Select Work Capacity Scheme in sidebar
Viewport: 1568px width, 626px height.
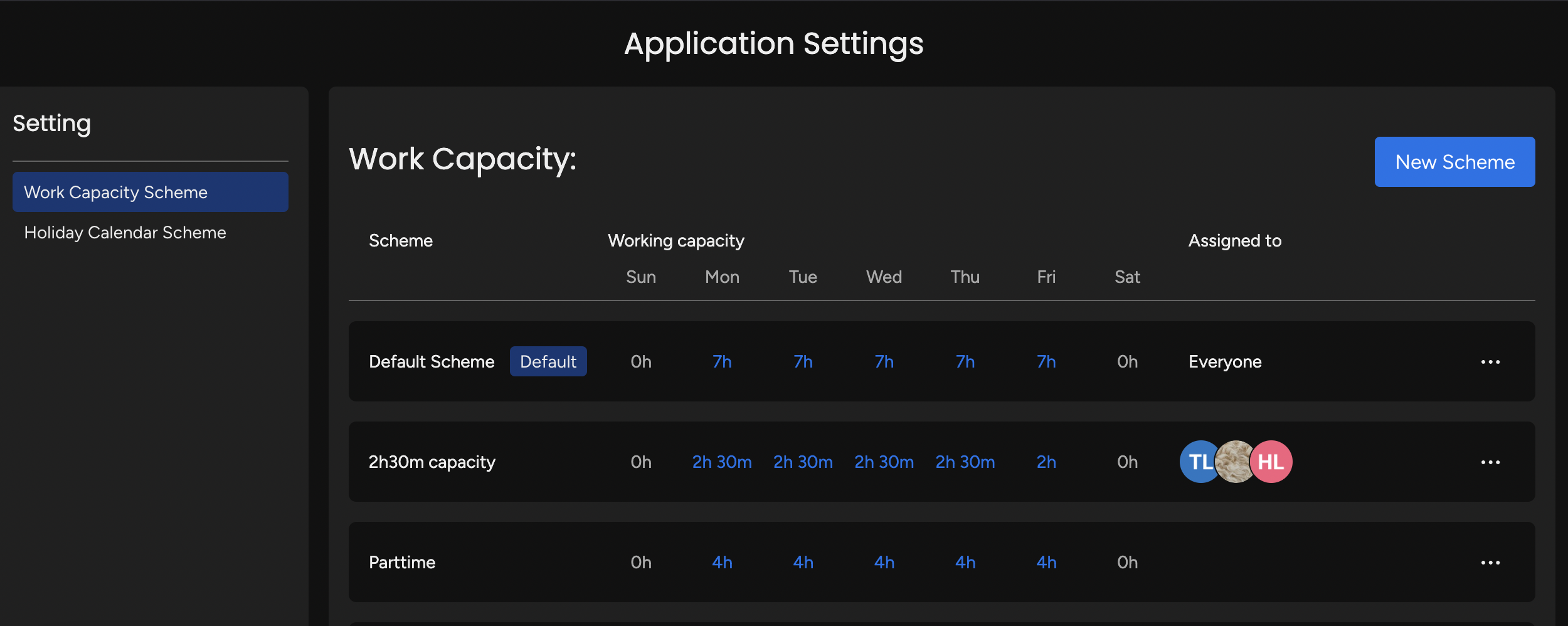115,192
